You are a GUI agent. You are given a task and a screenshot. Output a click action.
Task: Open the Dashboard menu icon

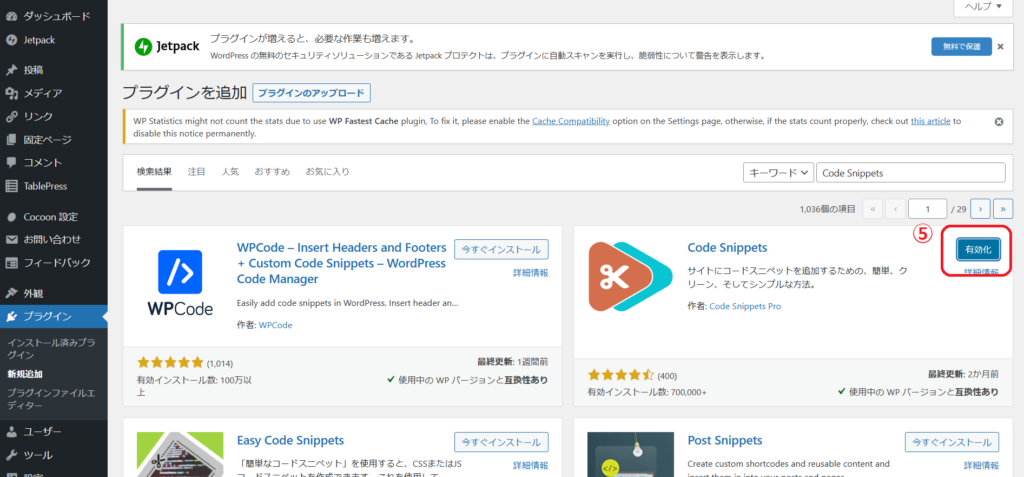coord(11,16)
